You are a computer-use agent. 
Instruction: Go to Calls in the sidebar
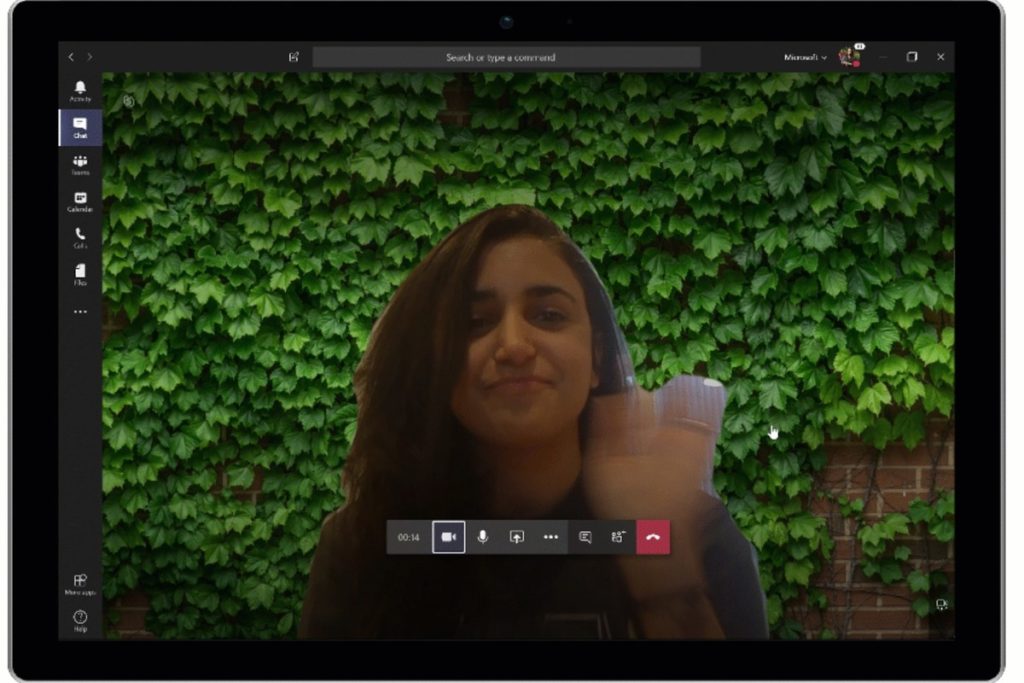(x=80, y=237)
